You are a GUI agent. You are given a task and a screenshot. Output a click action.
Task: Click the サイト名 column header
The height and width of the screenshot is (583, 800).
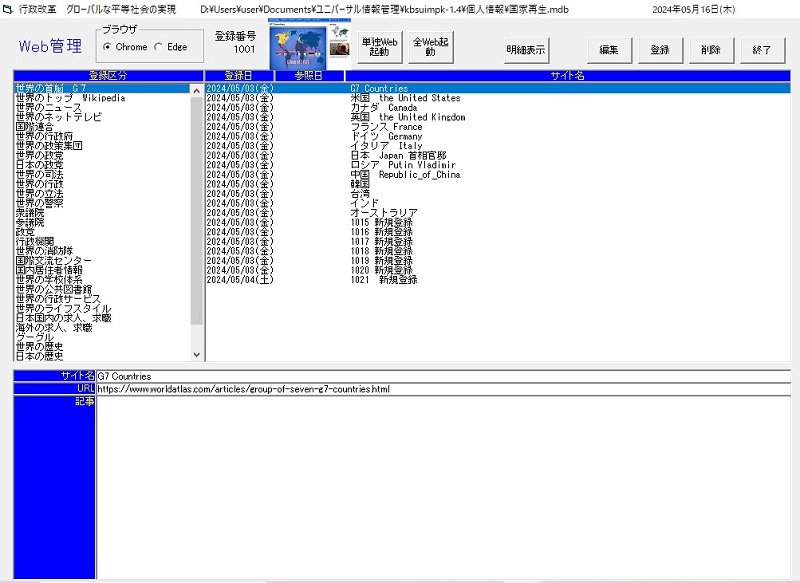[x=566, y=75]
